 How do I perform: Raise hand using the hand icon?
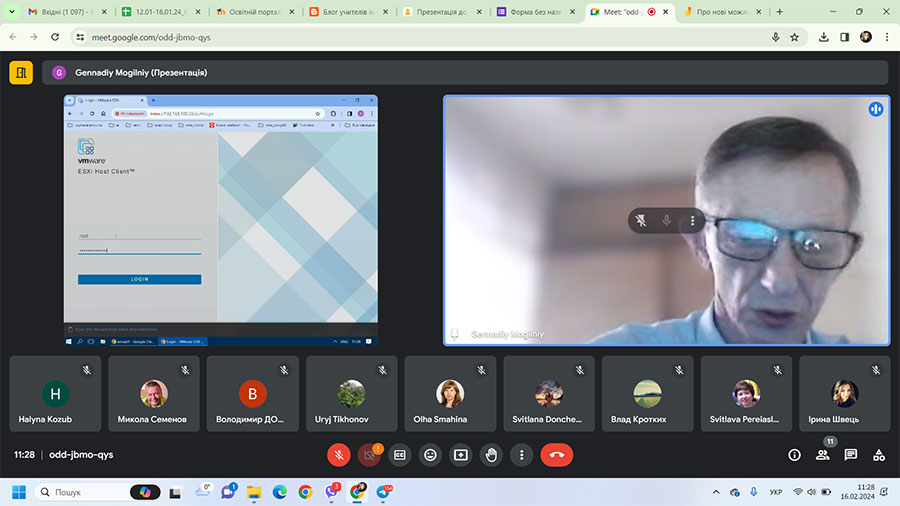(x=491, y=454)
